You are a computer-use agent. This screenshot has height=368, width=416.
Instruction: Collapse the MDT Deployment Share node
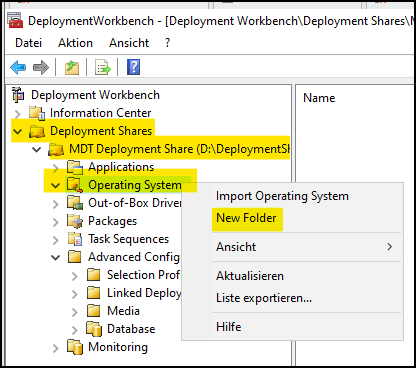(x=36, y=150)
